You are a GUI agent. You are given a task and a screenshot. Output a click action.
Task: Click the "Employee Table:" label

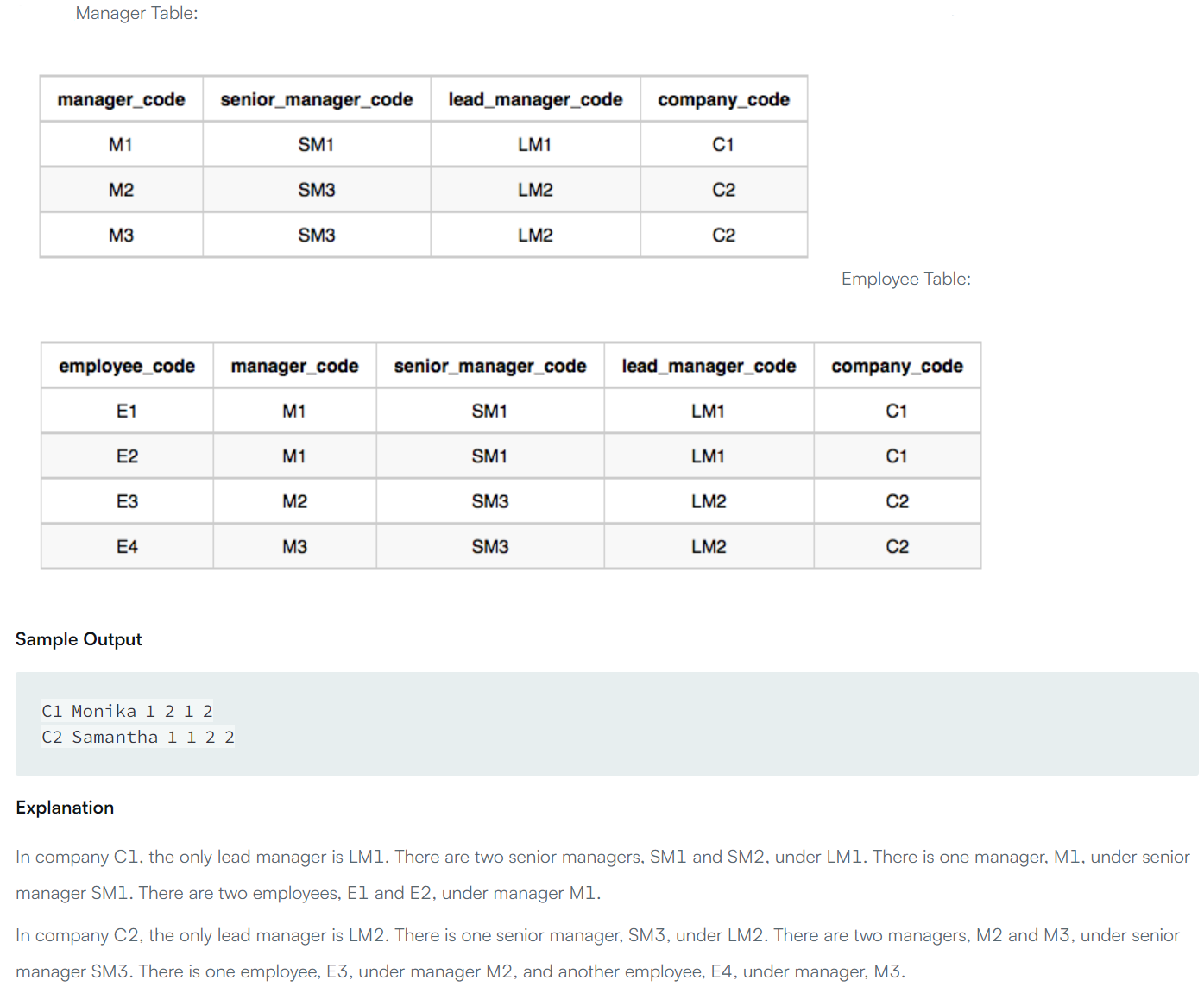pos(905,279)
